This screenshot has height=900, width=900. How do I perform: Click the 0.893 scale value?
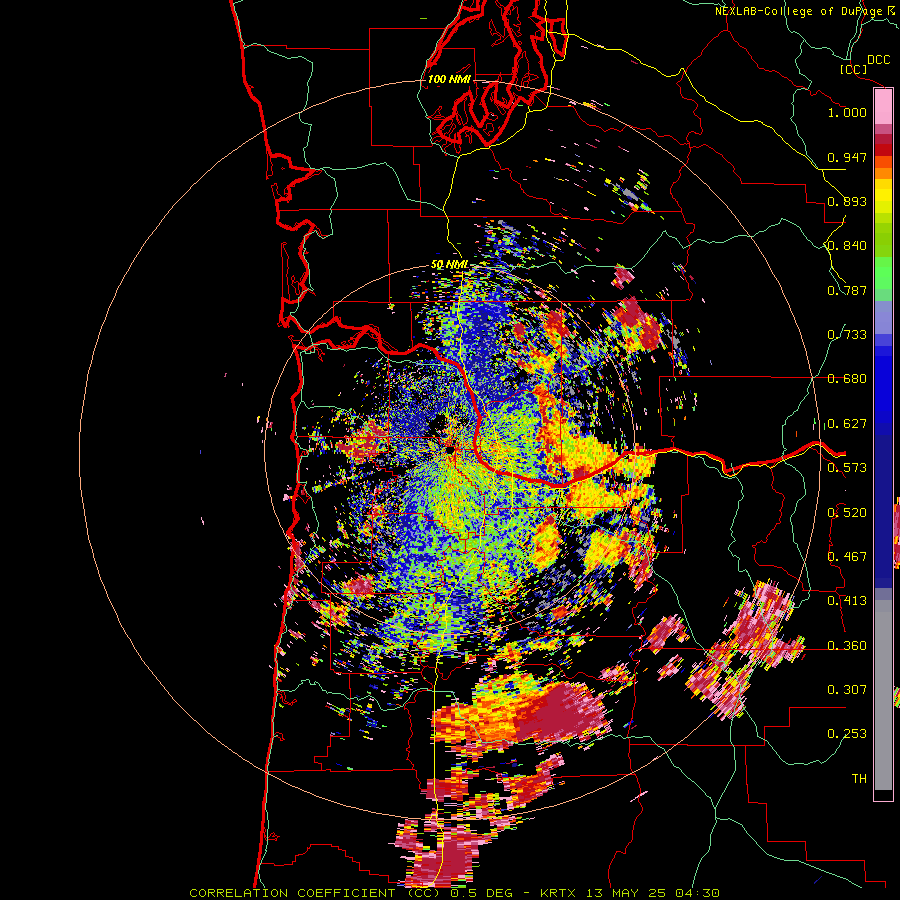[847, 201]
